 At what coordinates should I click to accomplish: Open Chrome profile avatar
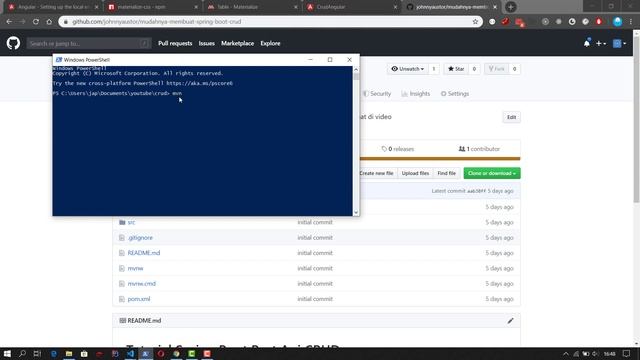(x=617, y=22)
